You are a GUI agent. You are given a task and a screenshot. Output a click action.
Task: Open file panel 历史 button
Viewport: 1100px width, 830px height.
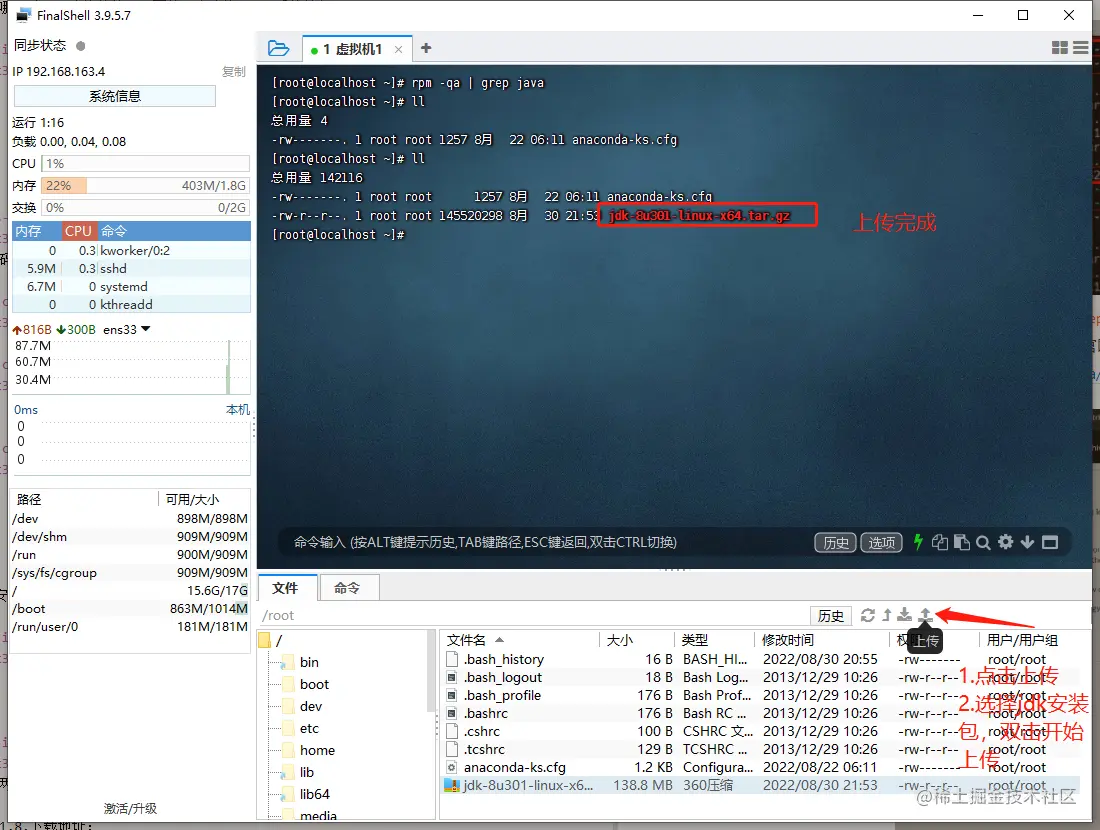tap(831, 616)
